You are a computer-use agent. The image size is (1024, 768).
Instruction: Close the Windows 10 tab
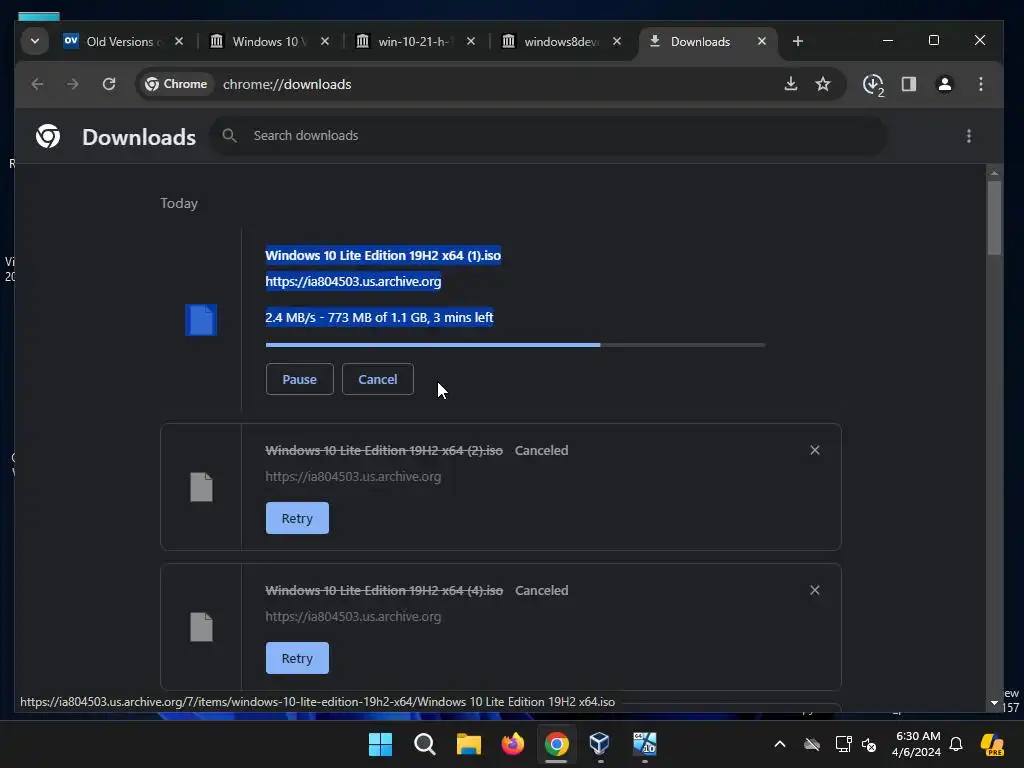pyautogui.click(x=325, y=41)
